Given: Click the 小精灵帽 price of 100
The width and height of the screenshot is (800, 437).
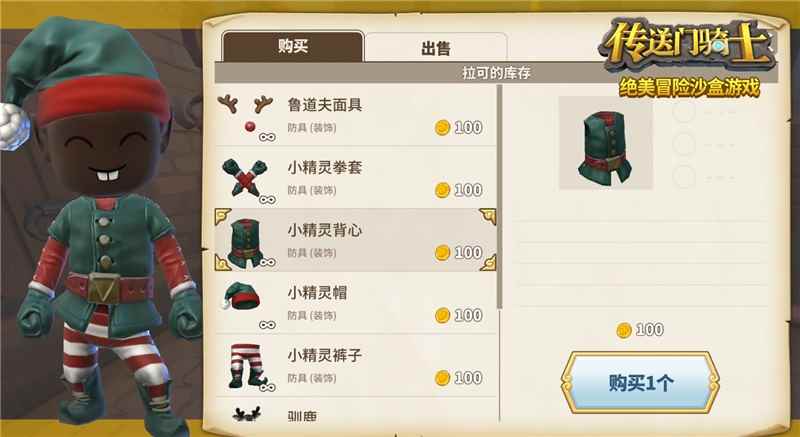Looking at the screenshot, I should tap(468, 316).
